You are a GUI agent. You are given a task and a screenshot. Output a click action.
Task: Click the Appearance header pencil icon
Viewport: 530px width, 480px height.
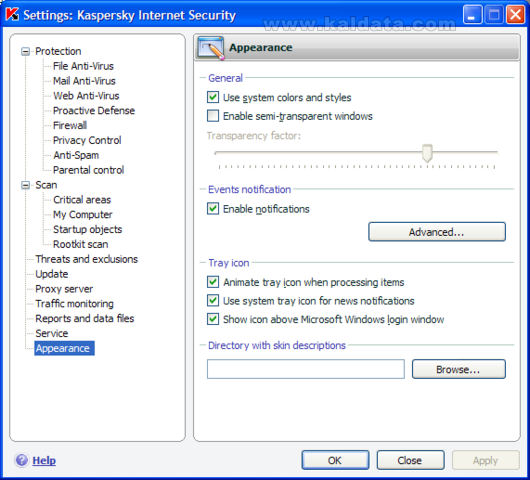[x=211, y=48]
